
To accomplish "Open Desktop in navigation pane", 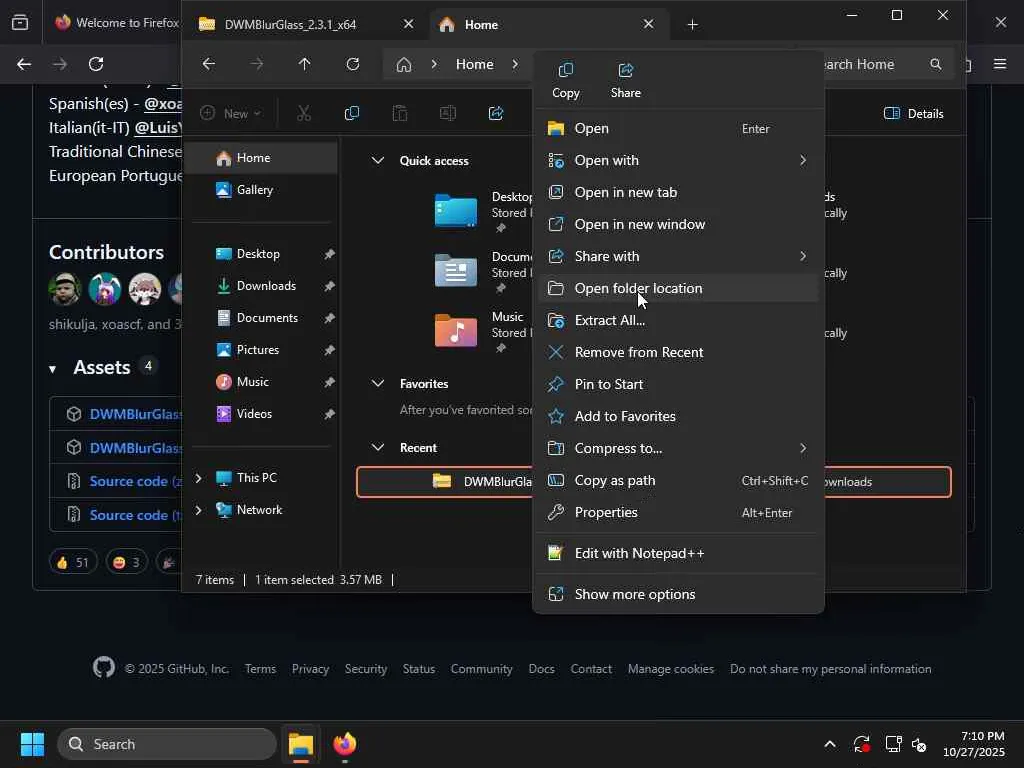I will [x=261, y=254].
